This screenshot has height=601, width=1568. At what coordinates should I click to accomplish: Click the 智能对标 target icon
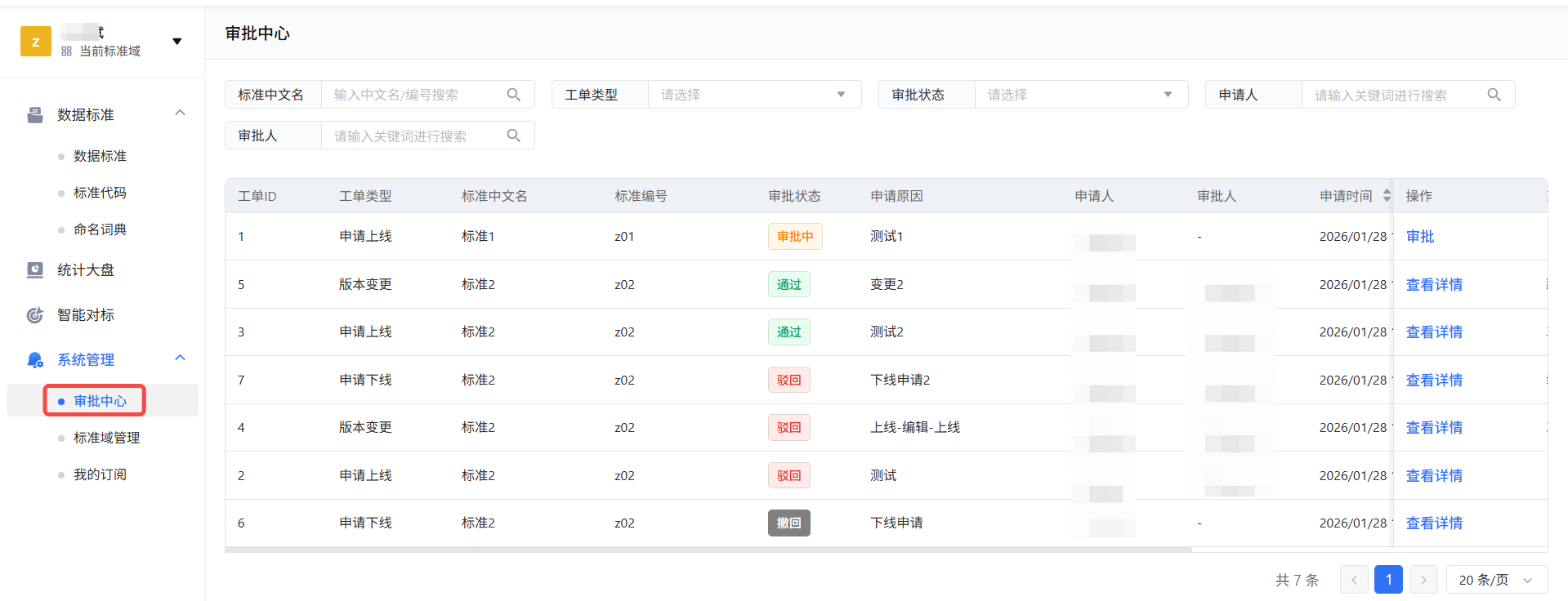[x=35, y=315]
